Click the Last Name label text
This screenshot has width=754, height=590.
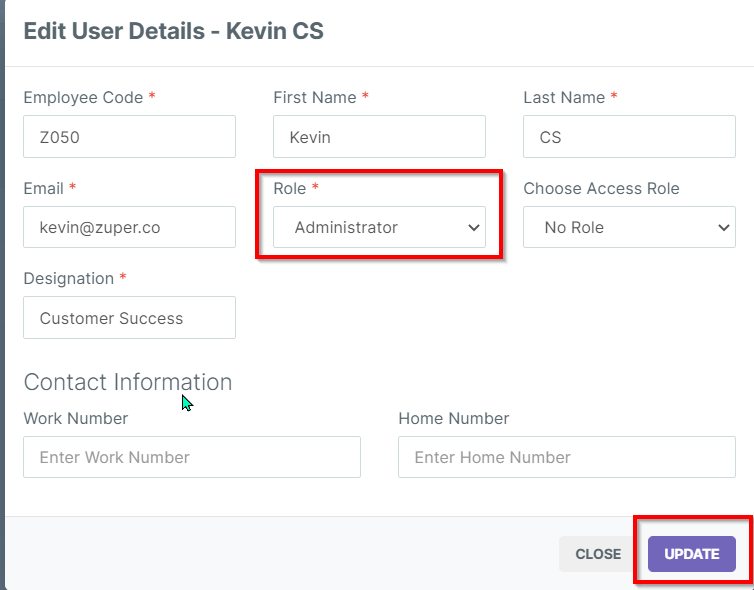coord(563,97)
